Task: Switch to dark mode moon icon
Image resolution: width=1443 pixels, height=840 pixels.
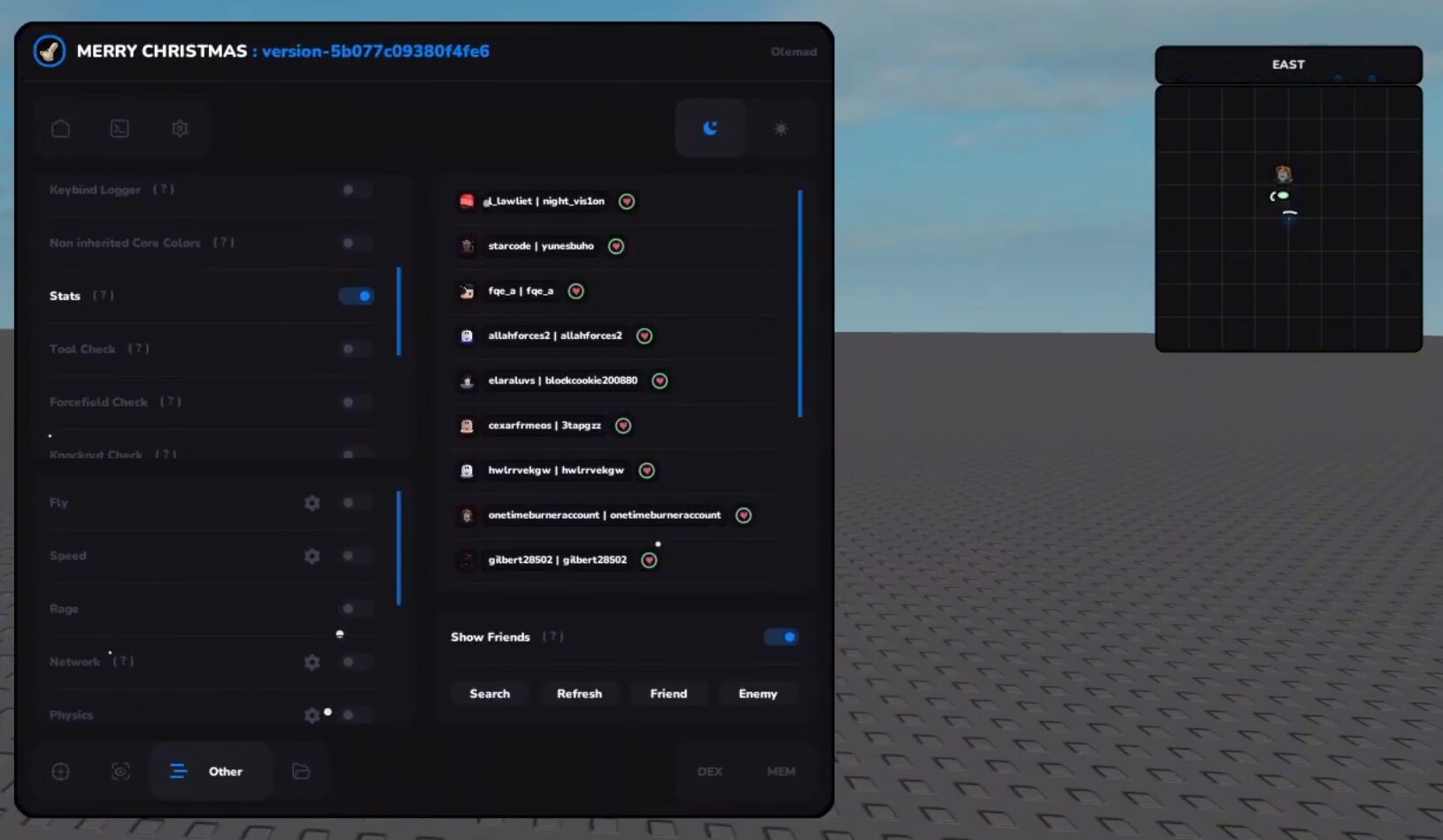Action: pos(710,128)
